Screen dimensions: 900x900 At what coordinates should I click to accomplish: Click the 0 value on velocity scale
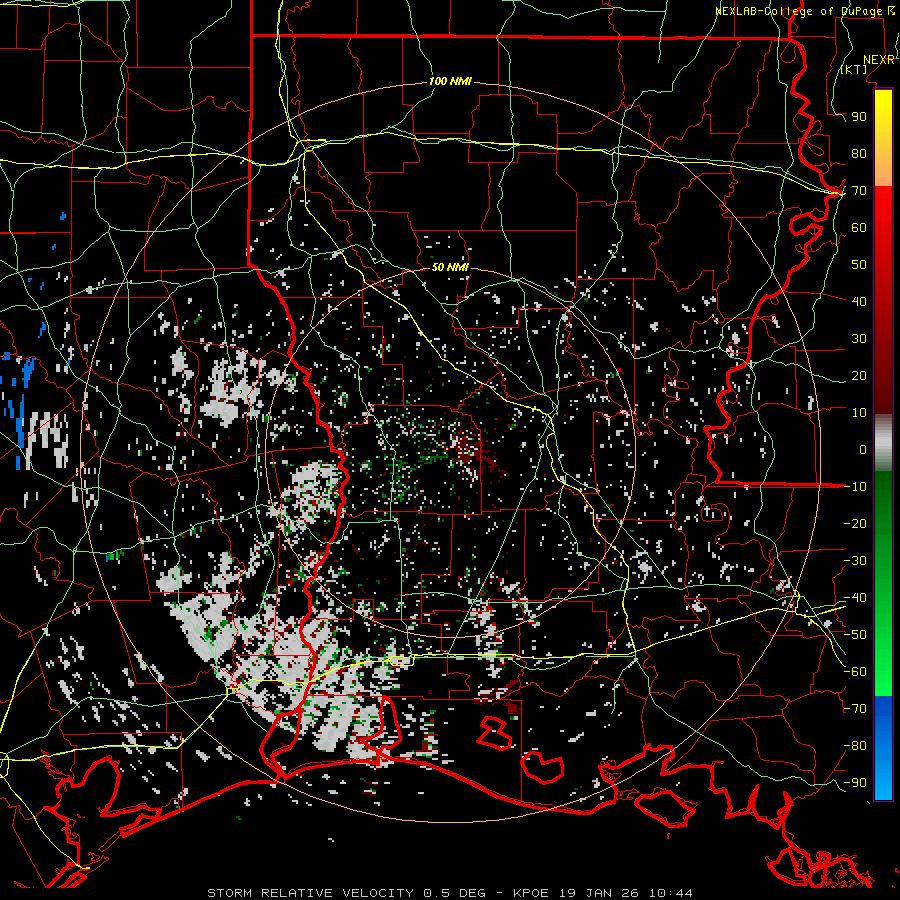(863, 449)
